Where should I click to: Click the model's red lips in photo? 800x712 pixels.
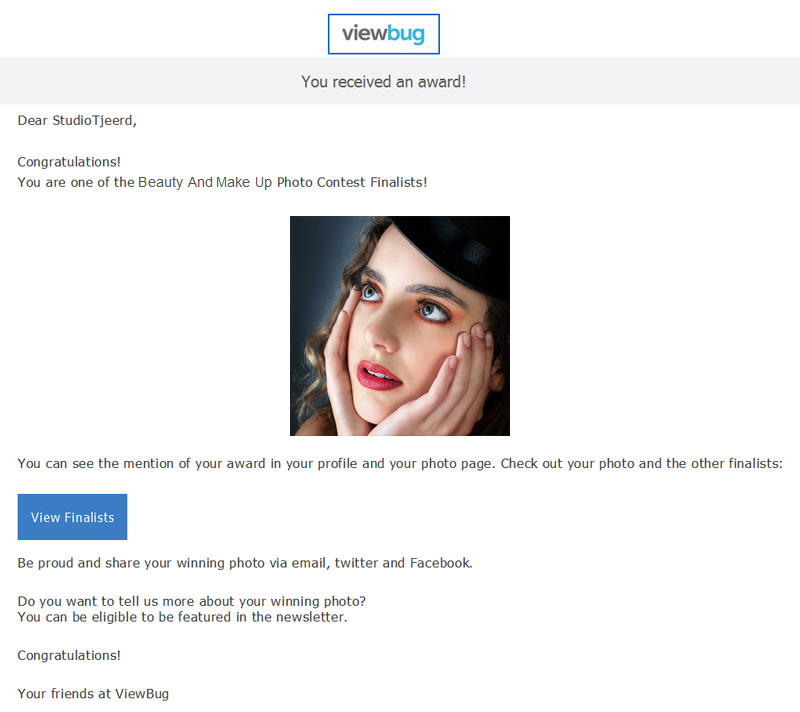pos(378,375)
